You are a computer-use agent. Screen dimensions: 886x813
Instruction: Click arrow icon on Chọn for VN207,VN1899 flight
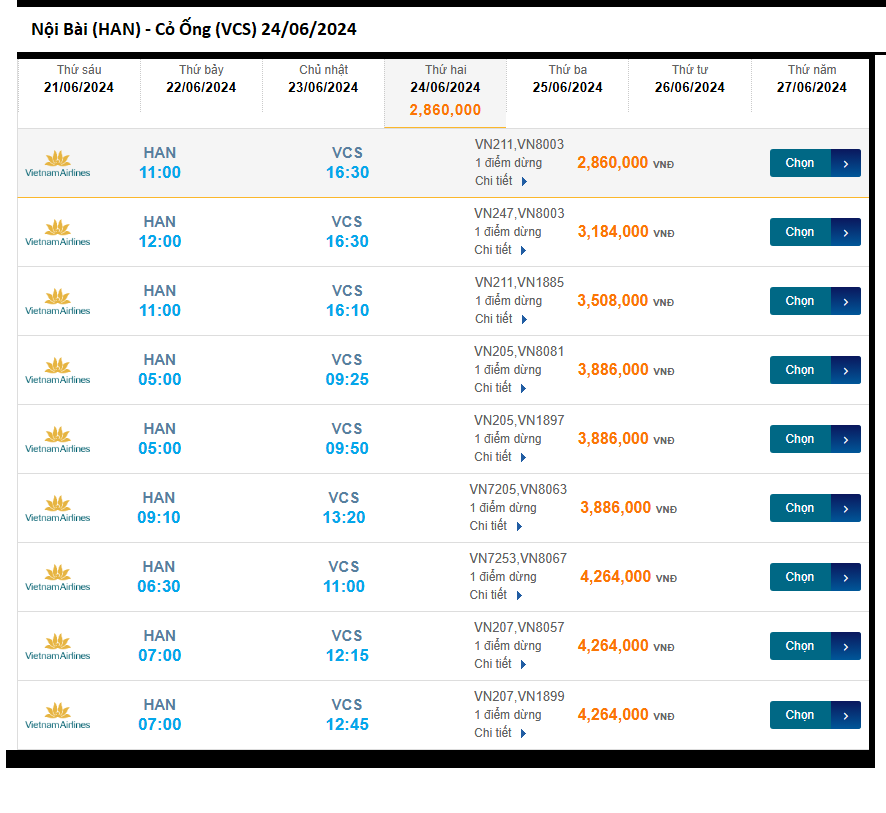(845, 715)
